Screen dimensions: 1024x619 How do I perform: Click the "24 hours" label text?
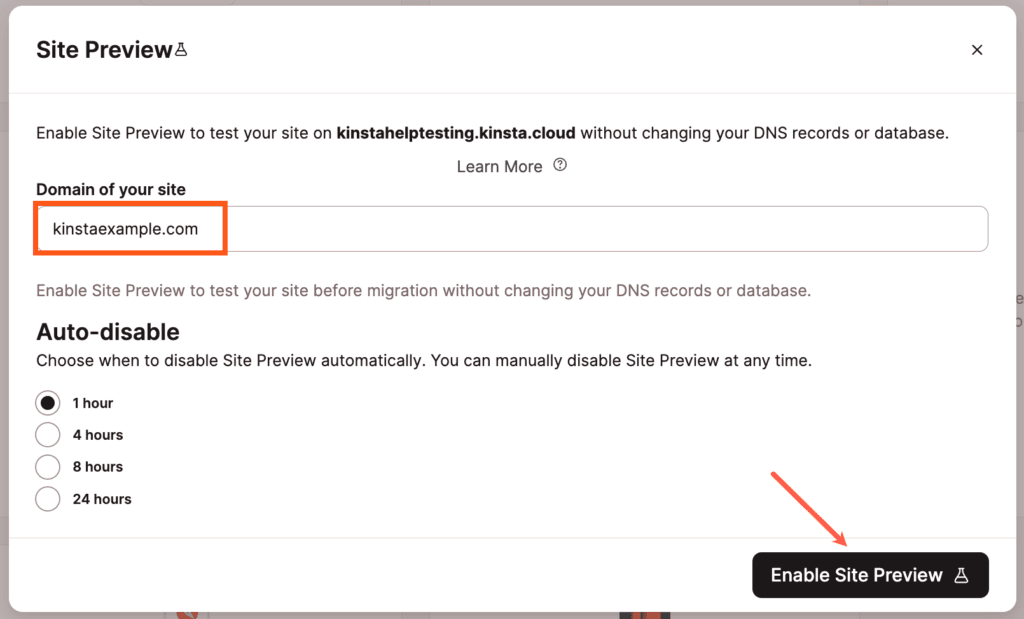tap(102, 499)
